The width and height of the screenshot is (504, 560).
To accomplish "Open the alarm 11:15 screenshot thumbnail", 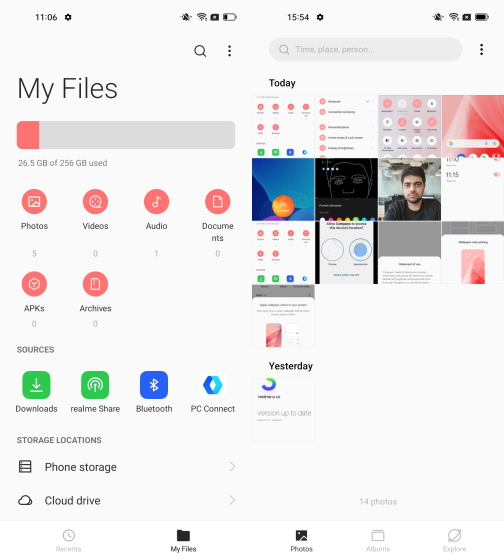I will coord(473,189).
